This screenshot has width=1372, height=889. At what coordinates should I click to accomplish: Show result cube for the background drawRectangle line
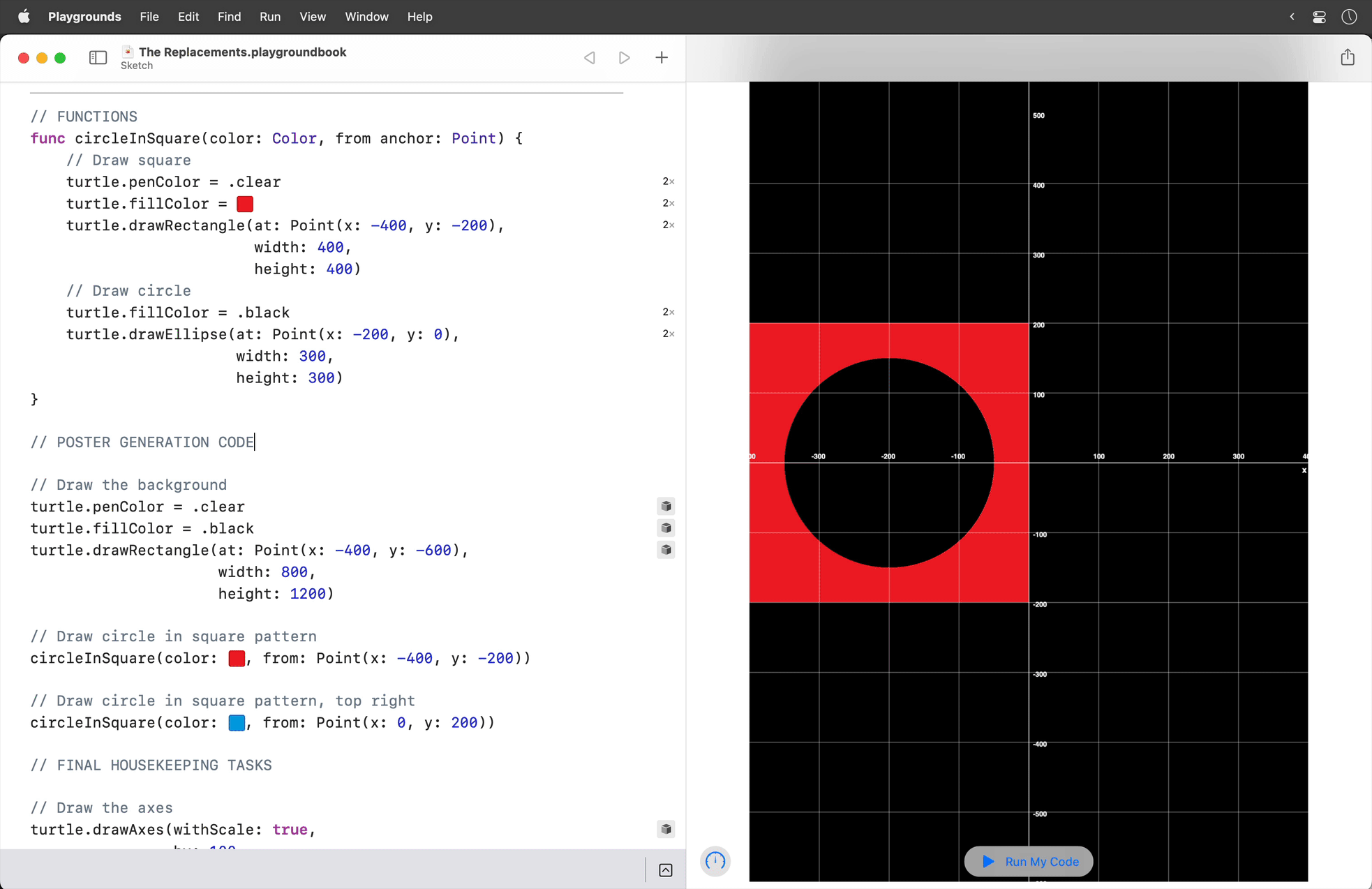point(666,550)
